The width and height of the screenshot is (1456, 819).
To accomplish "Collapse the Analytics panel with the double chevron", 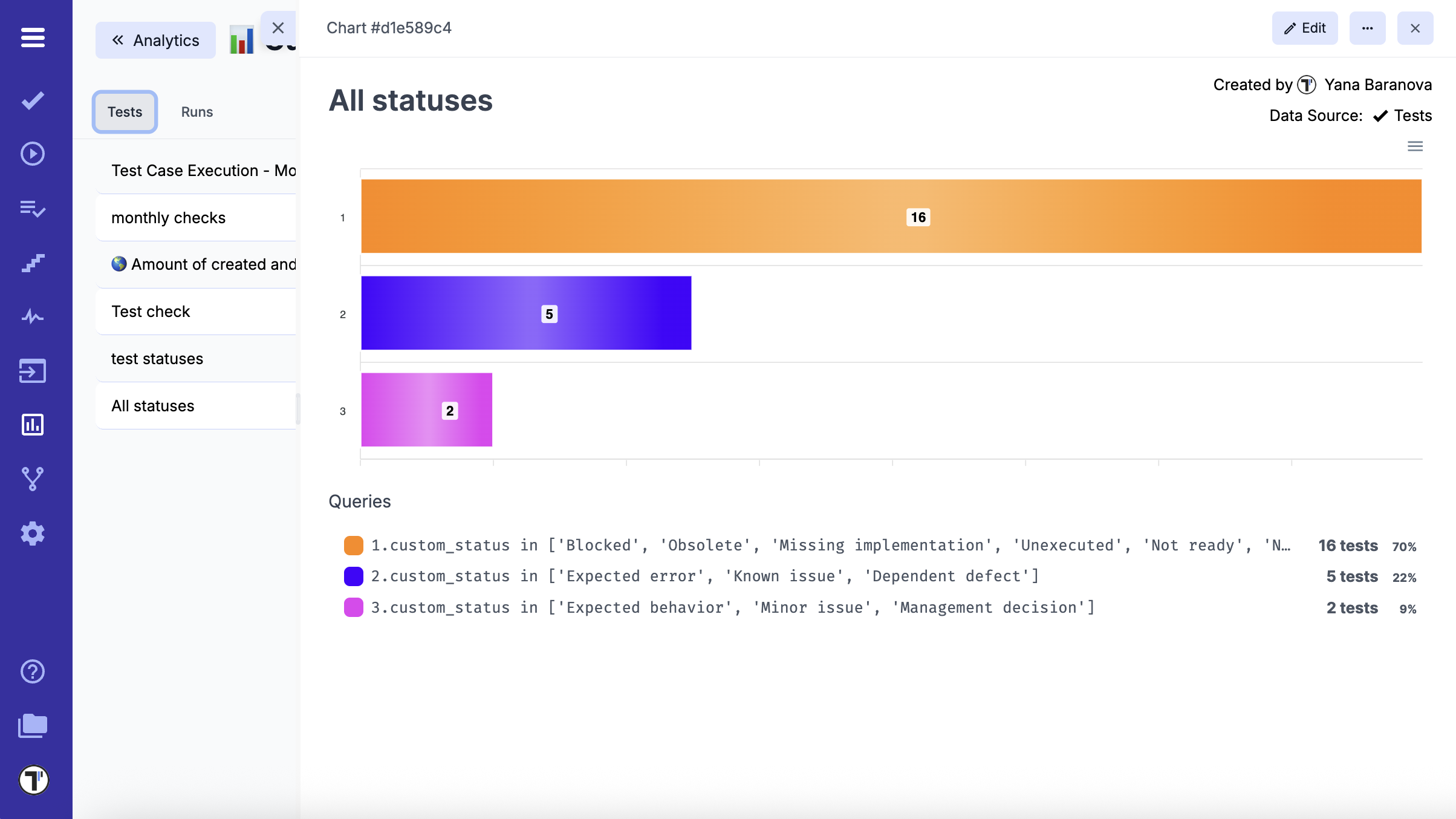I will pyautogui.click(x=118, y=40).
